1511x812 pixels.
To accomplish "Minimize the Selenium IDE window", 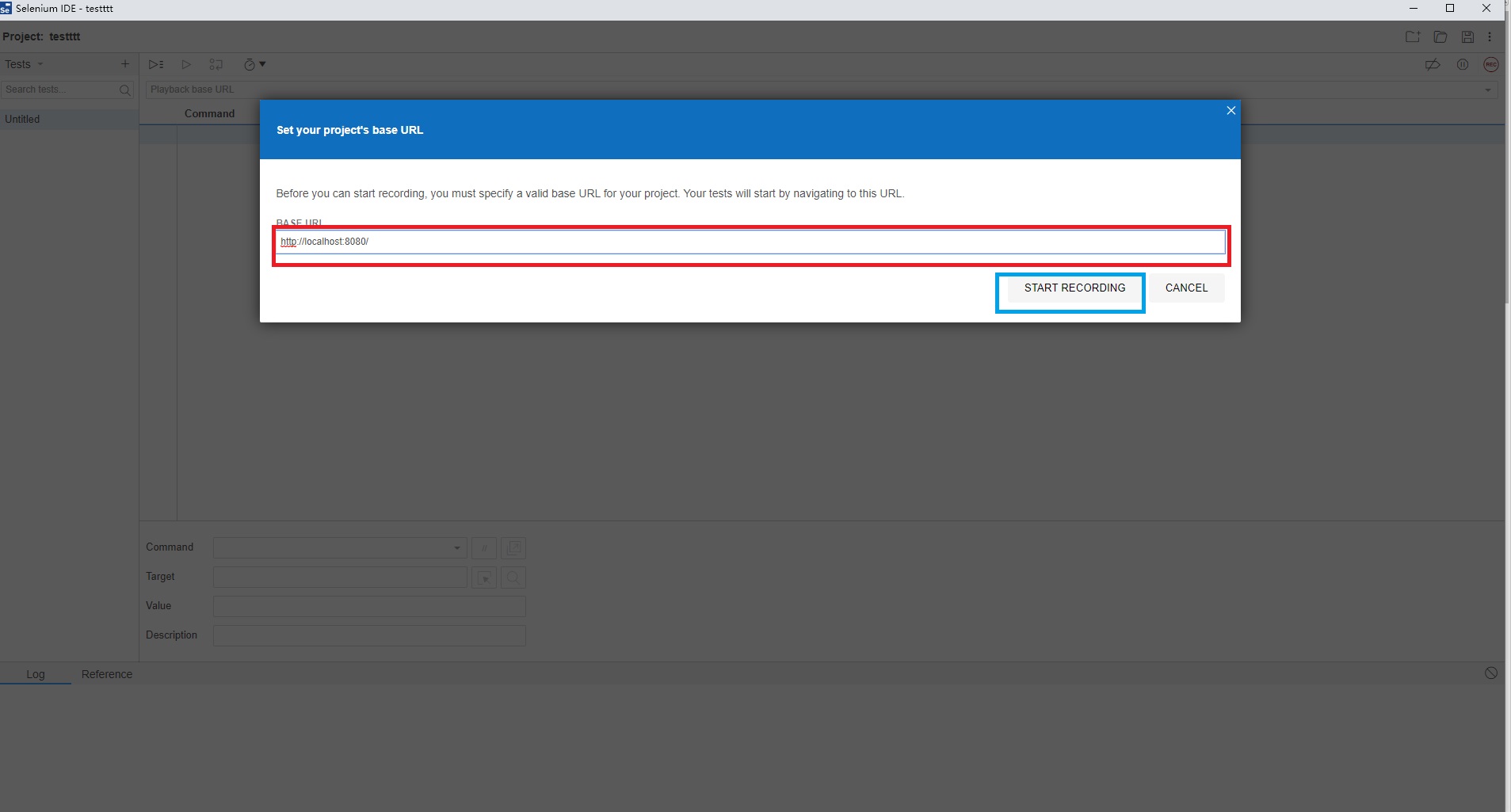I will coord(1414,9).
